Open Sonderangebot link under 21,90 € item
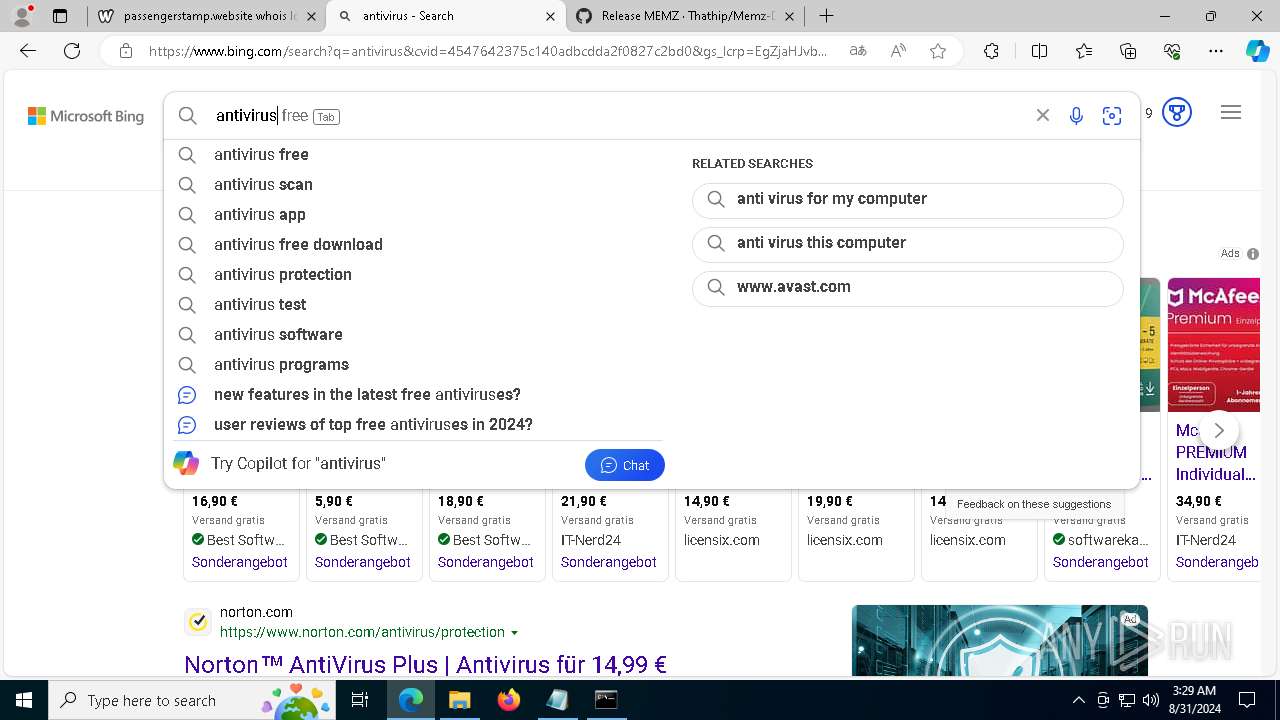Viewport: 1280px width, 720px height. [609, 562]
